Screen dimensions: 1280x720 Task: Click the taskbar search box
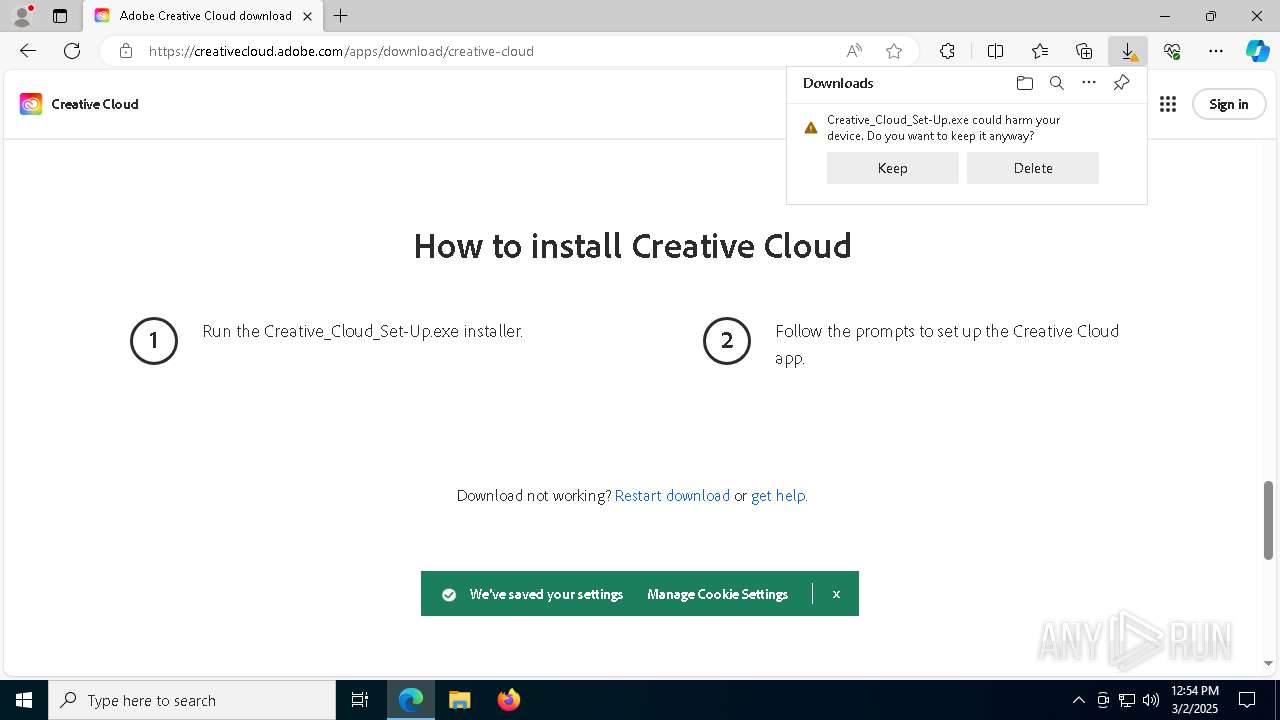pyautogui.click(x=192, y=700)
